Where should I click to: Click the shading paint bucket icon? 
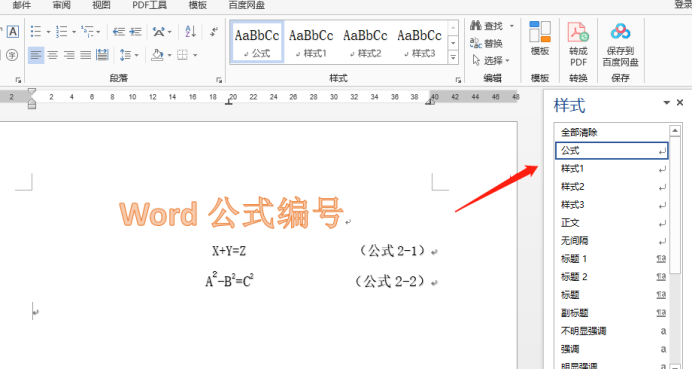click(157, 55)
